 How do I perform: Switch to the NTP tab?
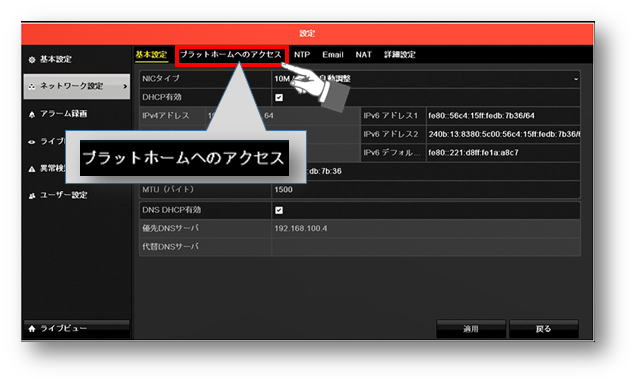(302, 55)
